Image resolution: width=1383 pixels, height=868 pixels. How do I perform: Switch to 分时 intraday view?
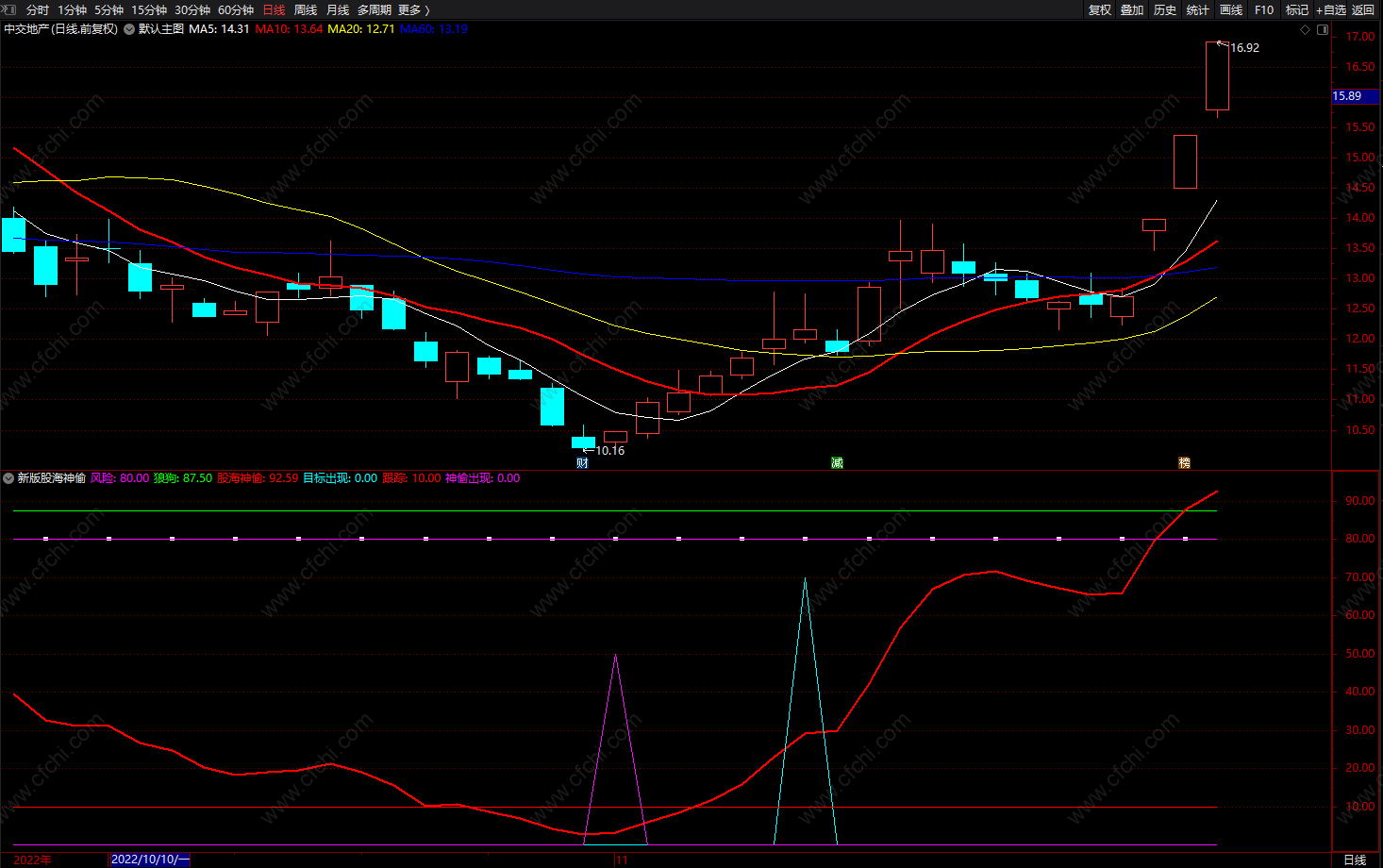pyautogui.click(x=38, y=9)
